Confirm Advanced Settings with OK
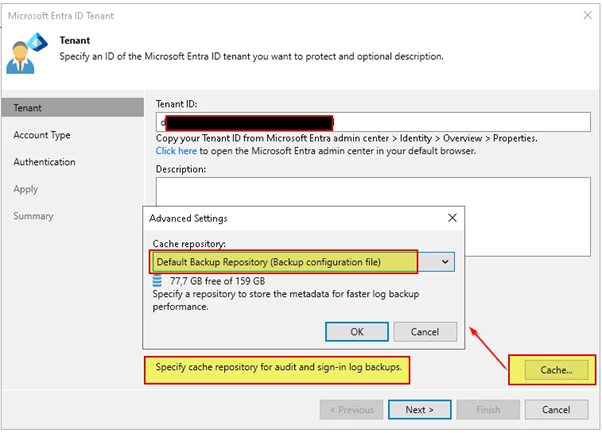This screenshot has height=433, width=602. tap(357, 332)
